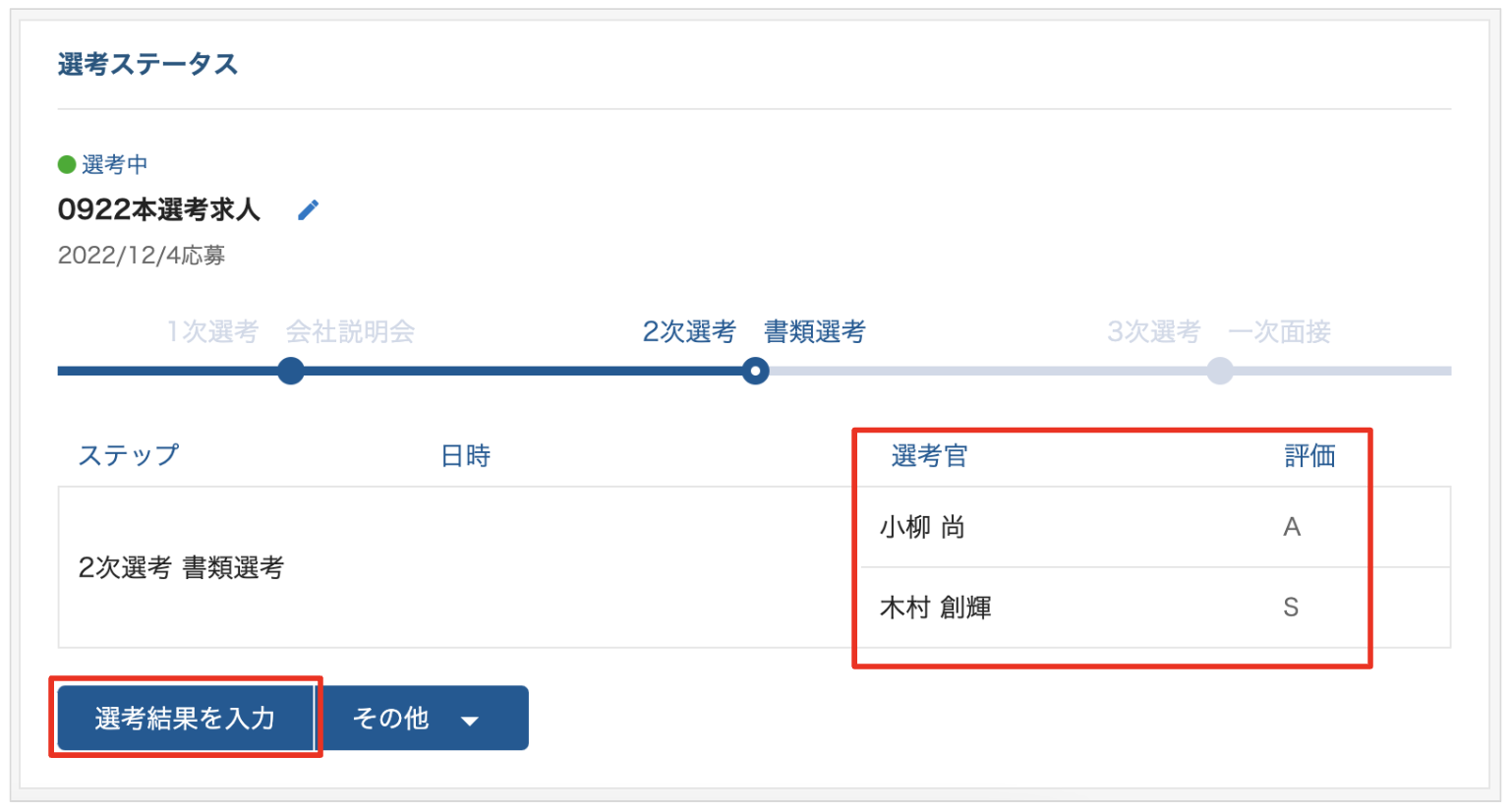
Task: Click the 選考結果を入力 button
Action: pos(185,718)
